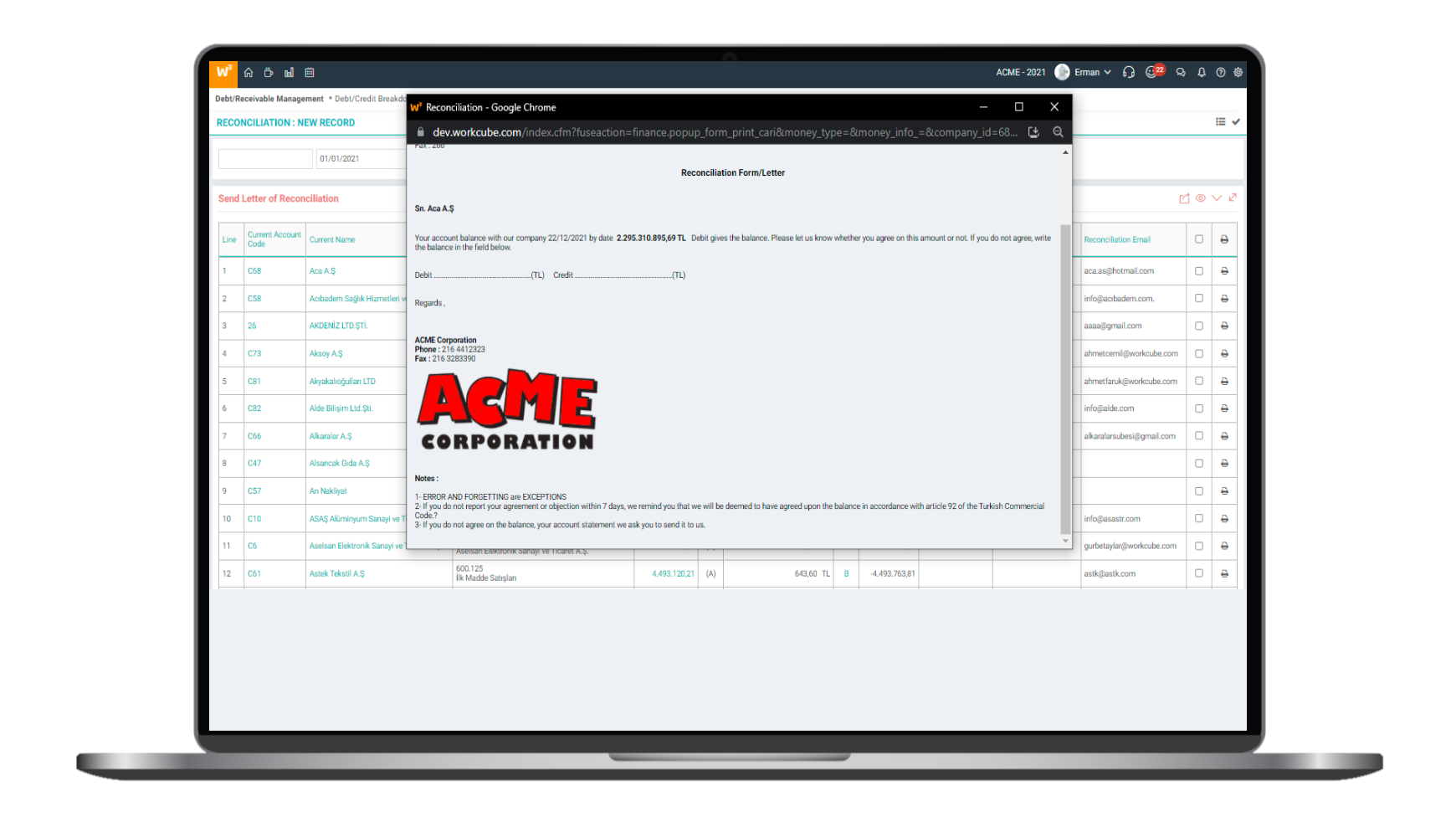
Task: Click the 4.493.120,21 amount cell
Action: click(x=674, y=574)
